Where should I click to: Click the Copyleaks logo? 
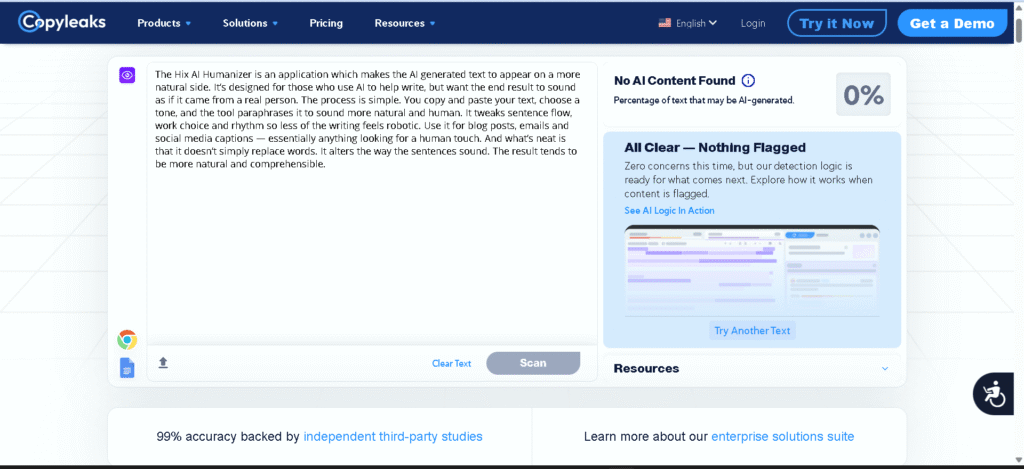[x=63, y=22]
